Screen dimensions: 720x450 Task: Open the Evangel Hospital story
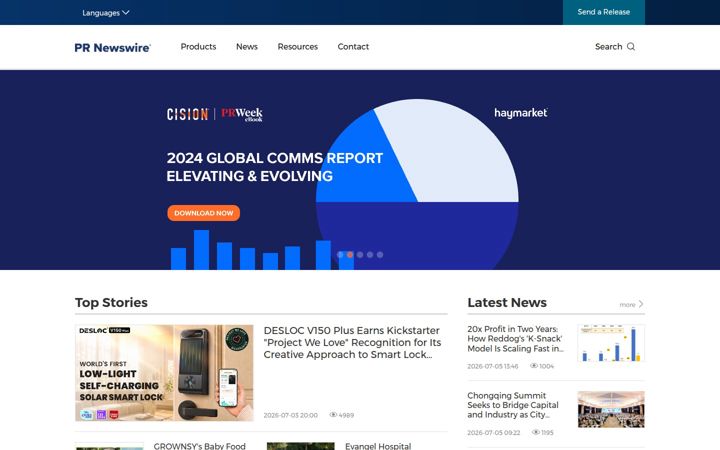[378, 446]
